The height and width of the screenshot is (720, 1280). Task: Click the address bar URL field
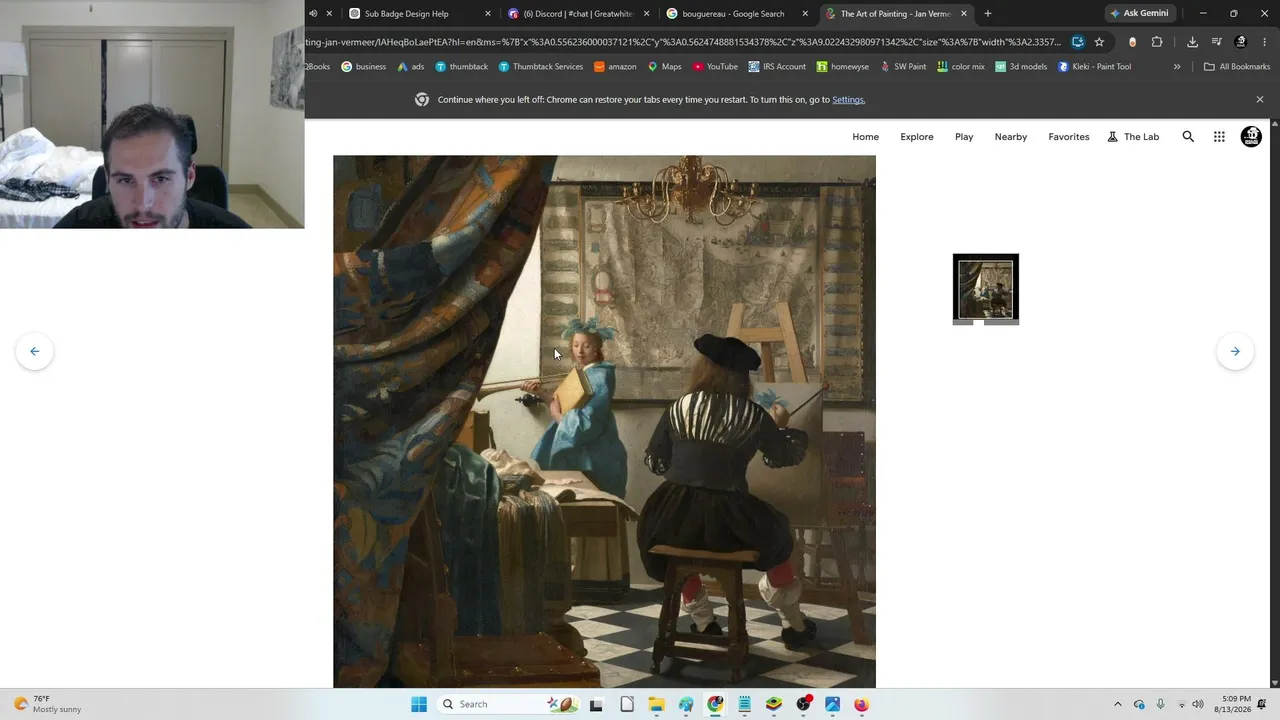point(683,42)
